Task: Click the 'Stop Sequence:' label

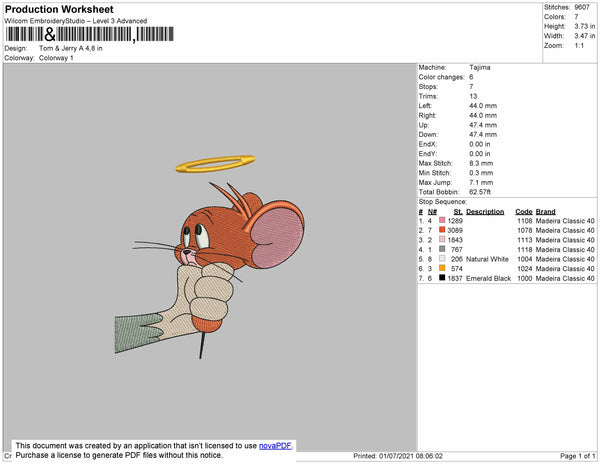Action: point(443,202)
